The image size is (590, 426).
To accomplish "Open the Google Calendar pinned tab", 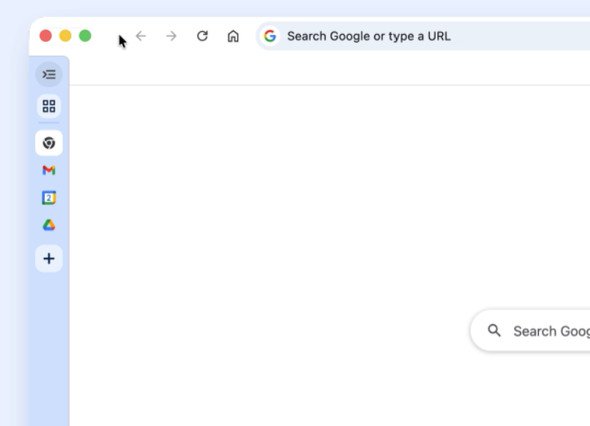I will (49, 198).
